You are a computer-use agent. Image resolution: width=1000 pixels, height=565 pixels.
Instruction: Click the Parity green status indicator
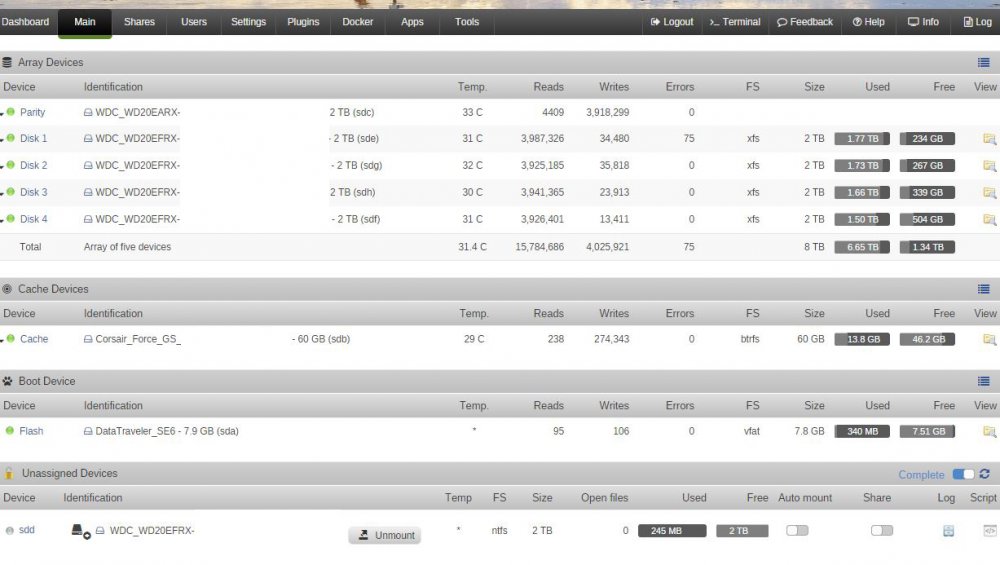point(10,112)
